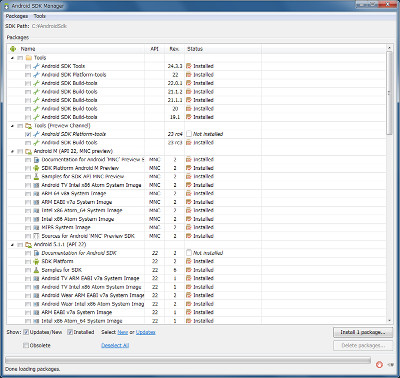Screen dimensions: 400x378
Task: Click Documentation for Android 'MNC' Preview icon
Action: [x=36, y=160]
